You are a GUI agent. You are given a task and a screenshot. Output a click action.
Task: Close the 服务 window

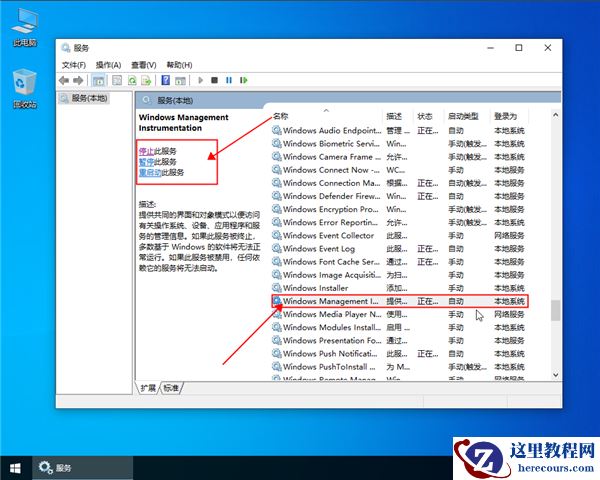coord(548,48)
